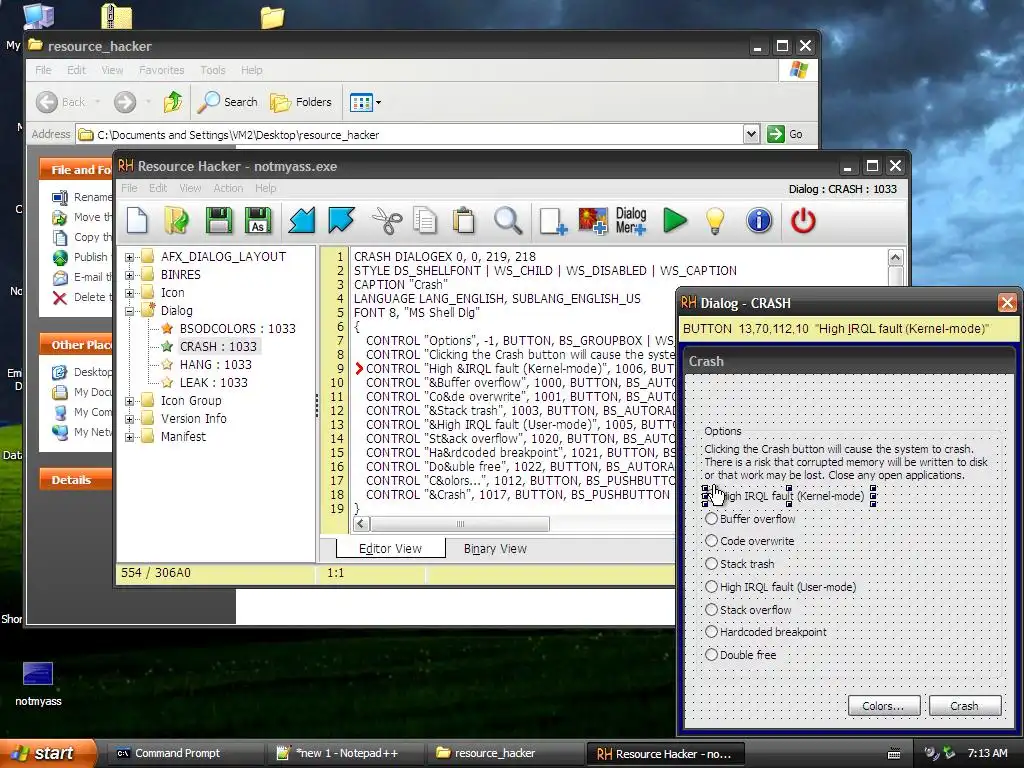
Task: Expand the AFX_DIALOG_LAYOUT tree node
Action: click(x=129, y=257)
